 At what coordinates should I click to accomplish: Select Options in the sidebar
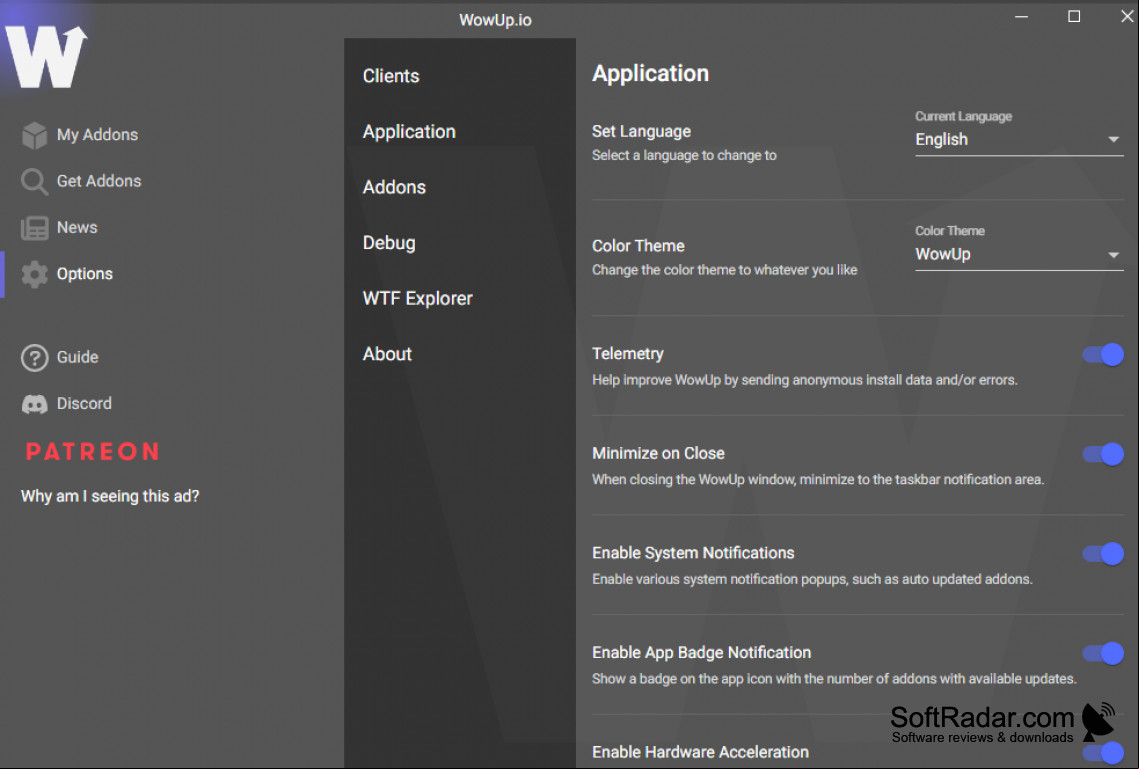(85, 274)
